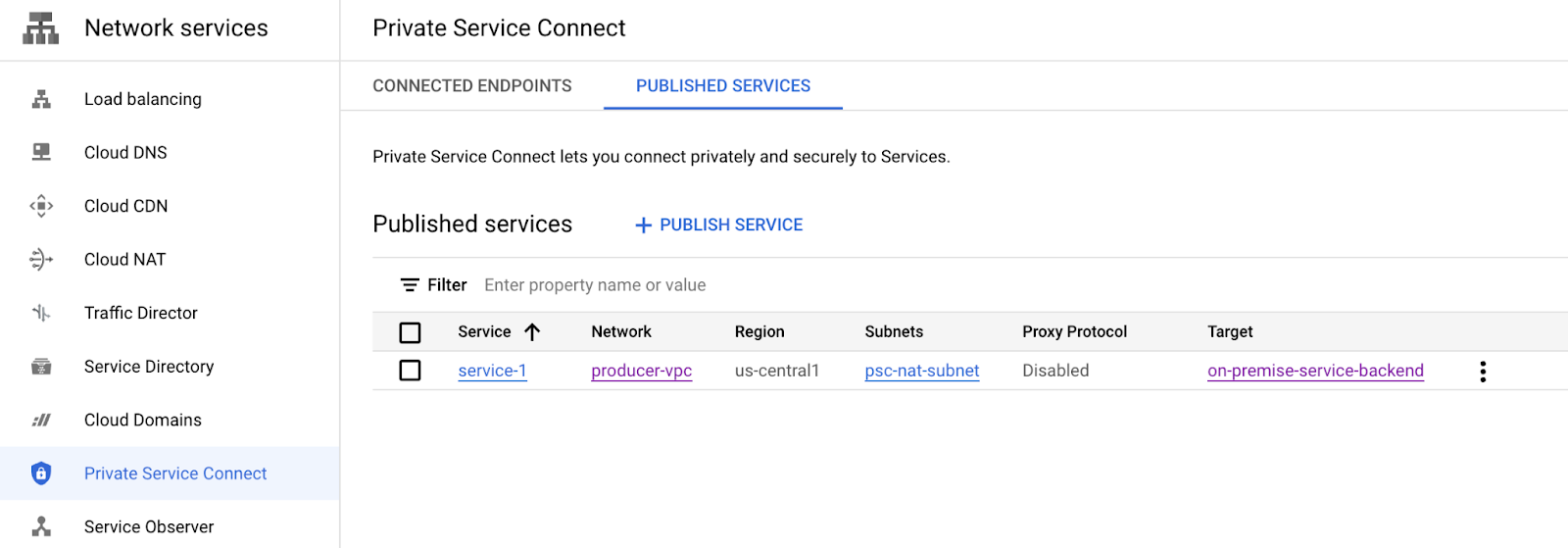Click the Cloud Domains sidebar icon
The height and width of the screenshot is (548, 1568).
(41, 420)
